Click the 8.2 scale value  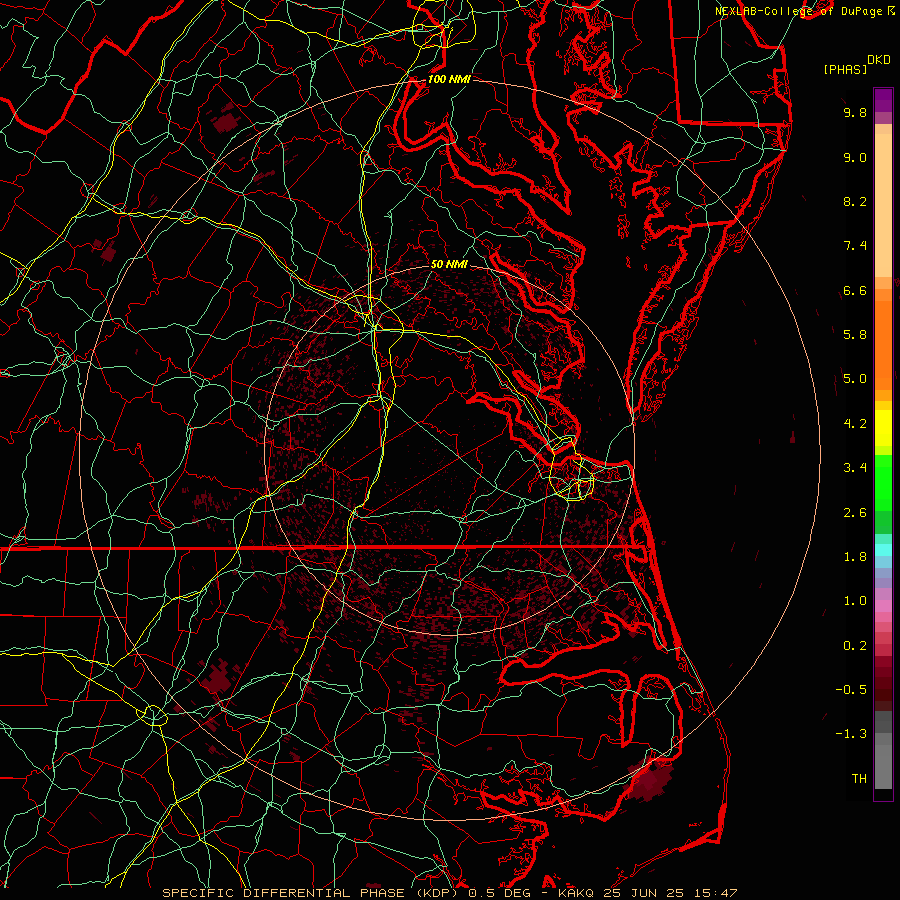pyautogui.click(x=855, y=201)
